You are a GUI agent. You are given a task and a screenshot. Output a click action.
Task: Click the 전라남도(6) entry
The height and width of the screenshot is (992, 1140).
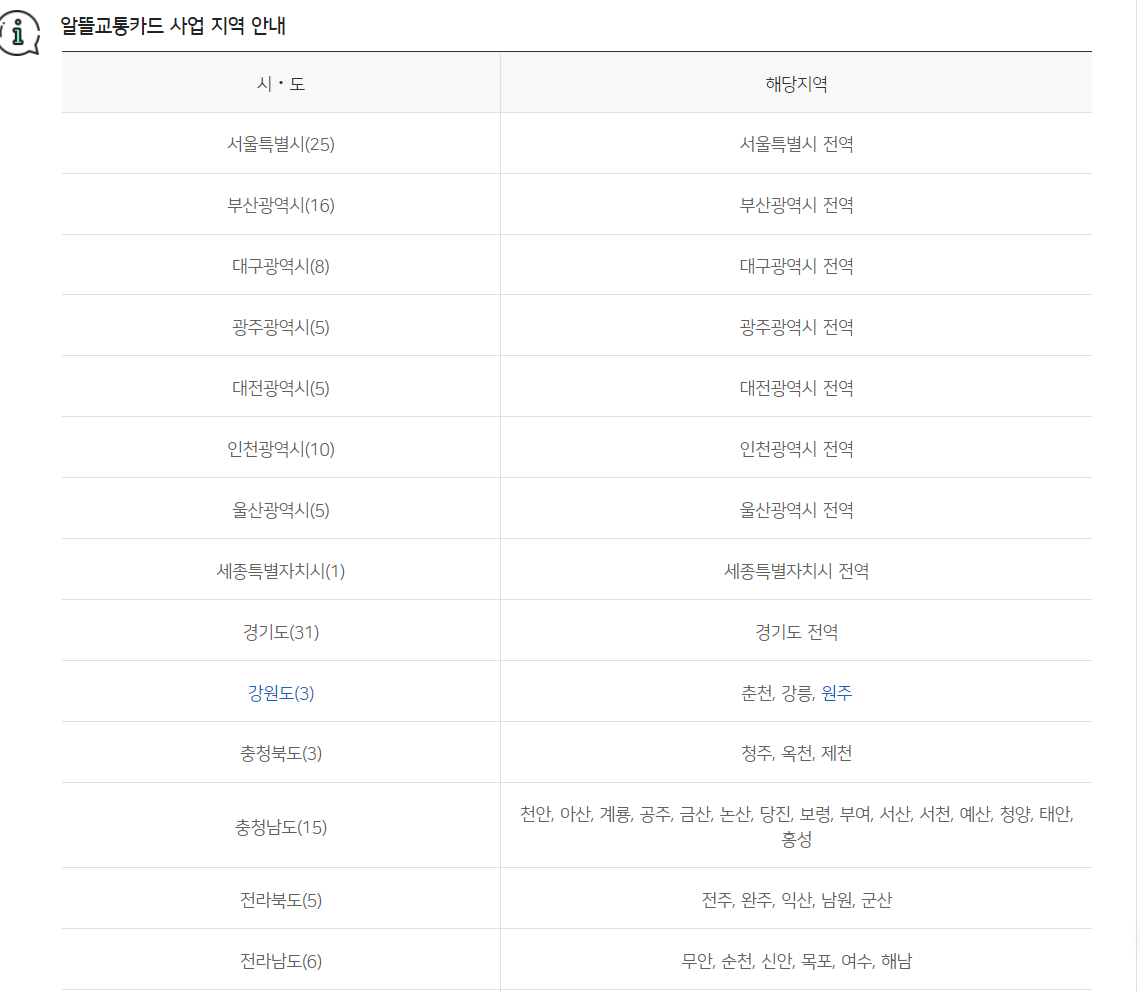click(x=282, y=959)
